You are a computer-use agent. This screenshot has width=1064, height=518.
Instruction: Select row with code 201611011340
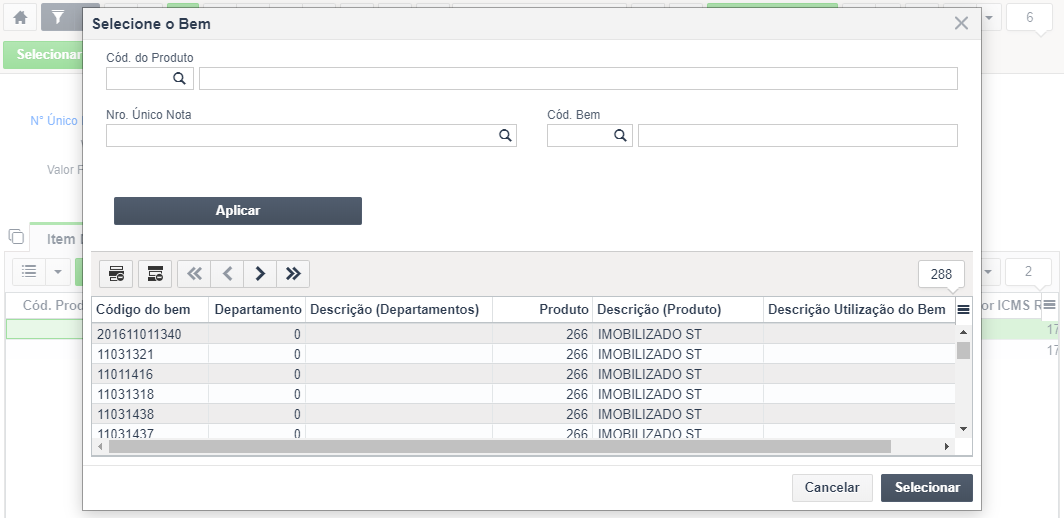[523, 334]
